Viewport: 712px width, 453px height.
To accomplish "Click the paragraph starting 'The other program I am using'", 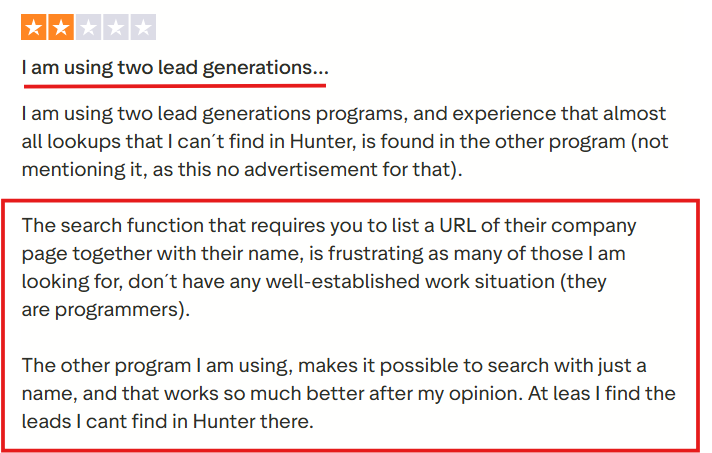I will point(348,394).
